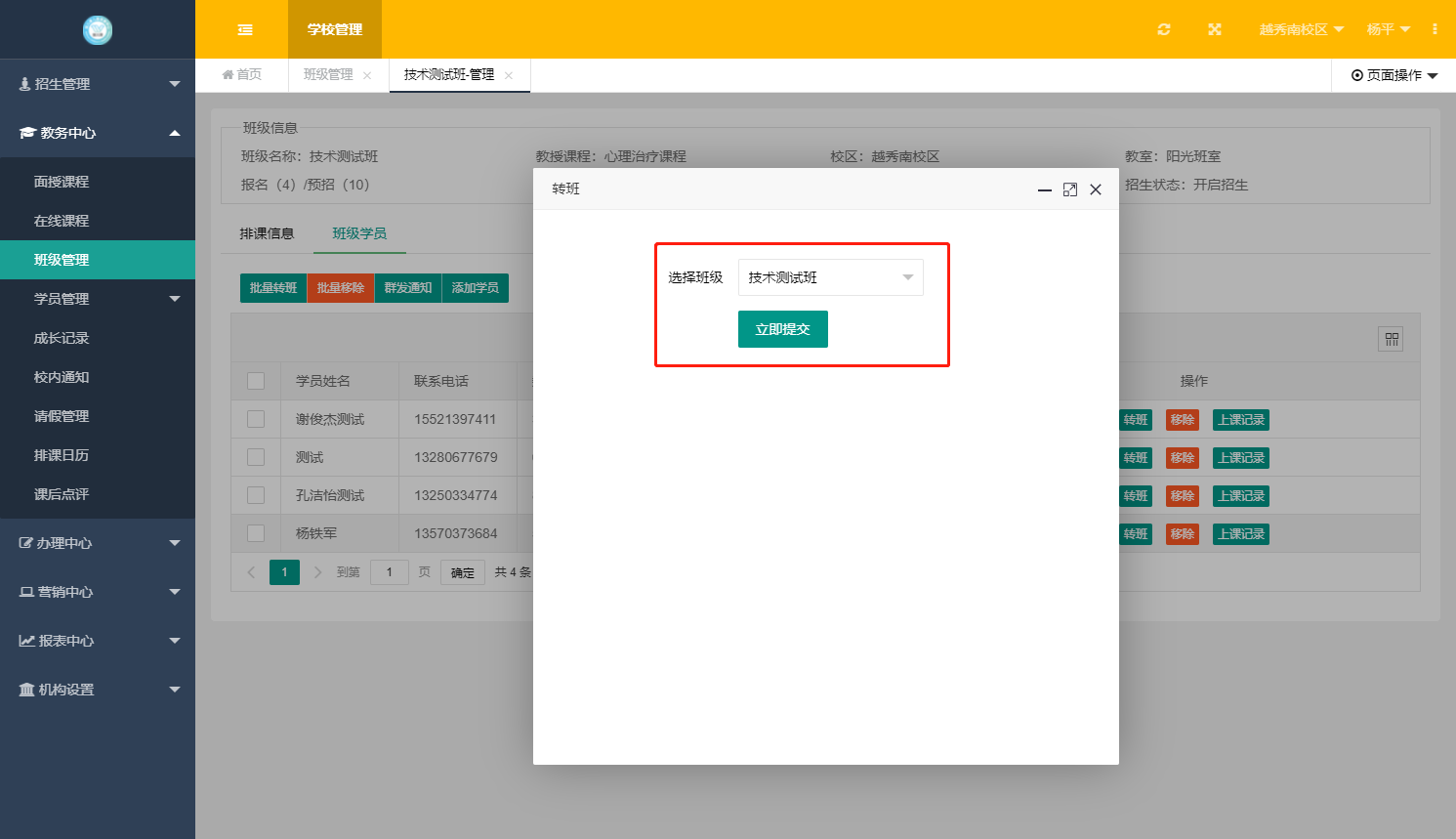Select 班级管理 in the sidebar
Screen dimensions: 1456x839
[x=98, y=260]
